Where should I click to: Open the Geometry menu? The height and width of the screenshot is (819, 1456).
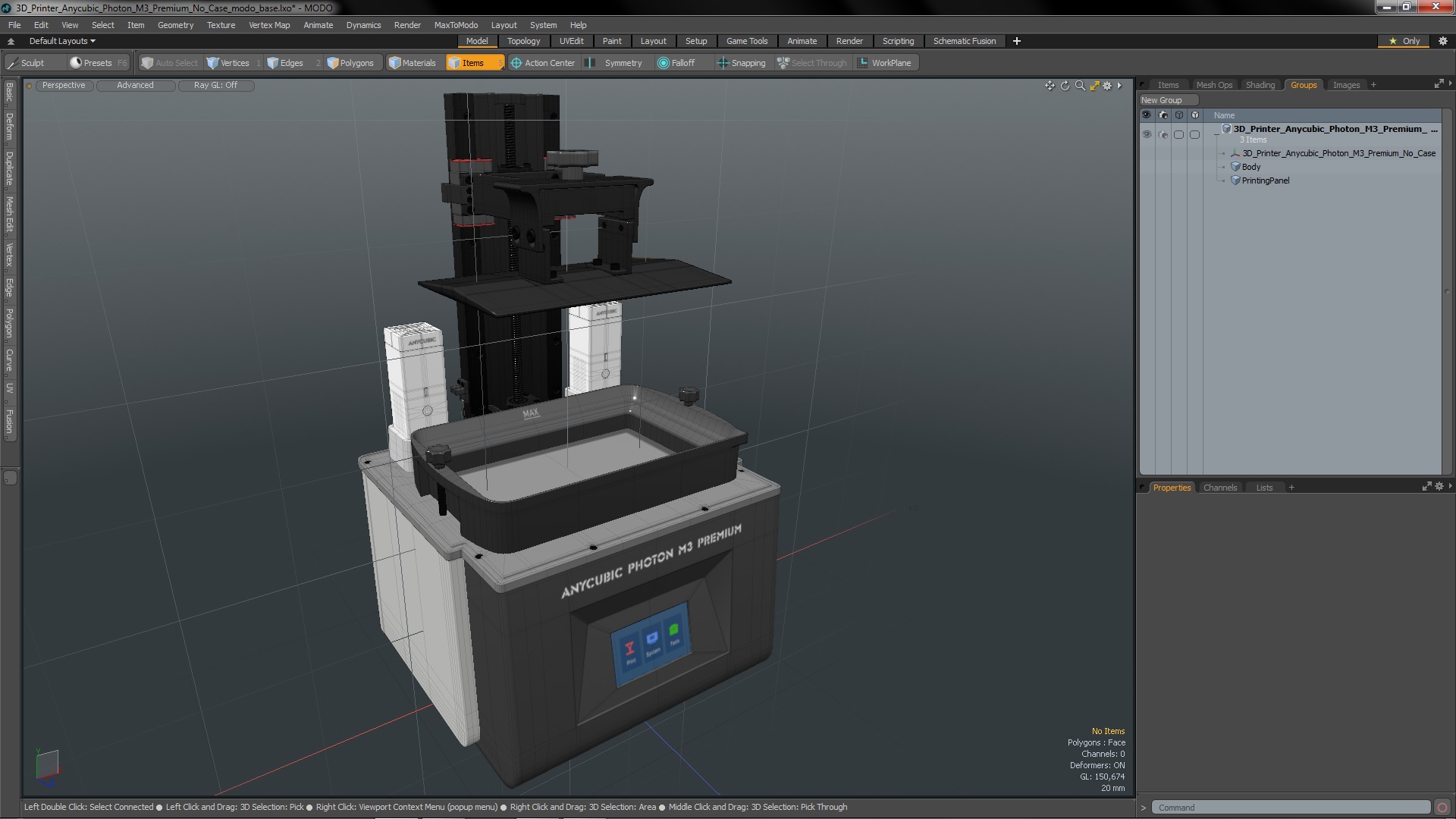(175, 25)
